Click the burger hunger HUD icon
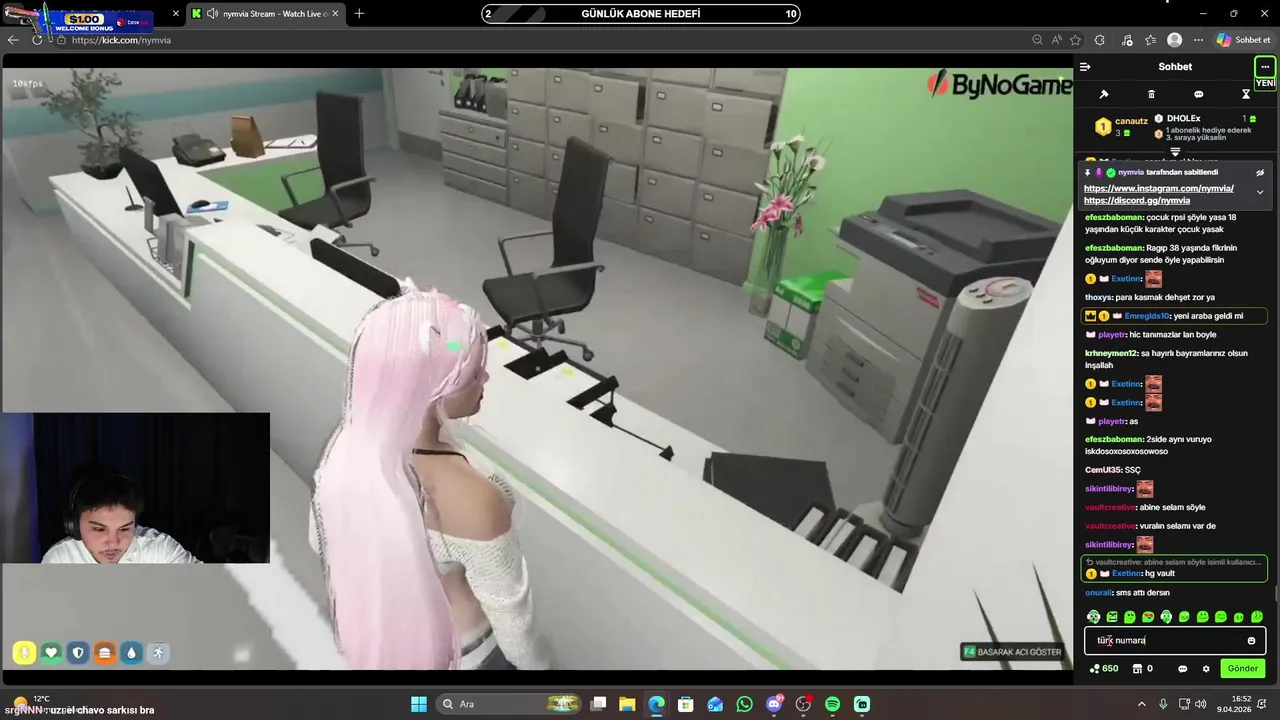Viewport: 1280px width, 720px height. coord(105,653)
